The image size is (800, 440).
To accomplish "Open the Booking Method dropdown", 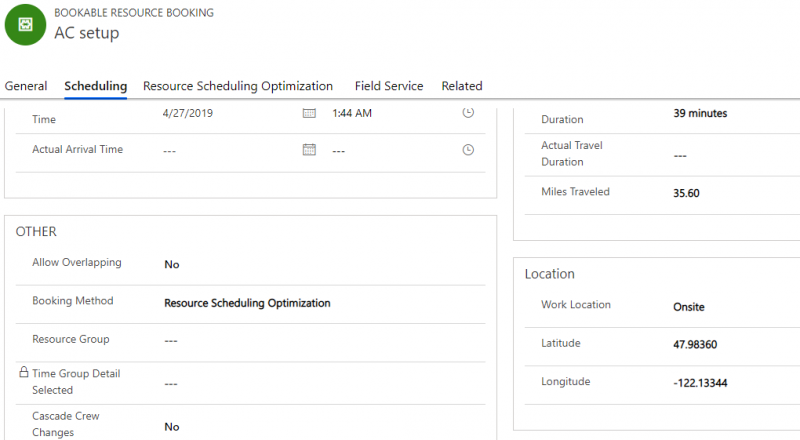I will 247,303.
